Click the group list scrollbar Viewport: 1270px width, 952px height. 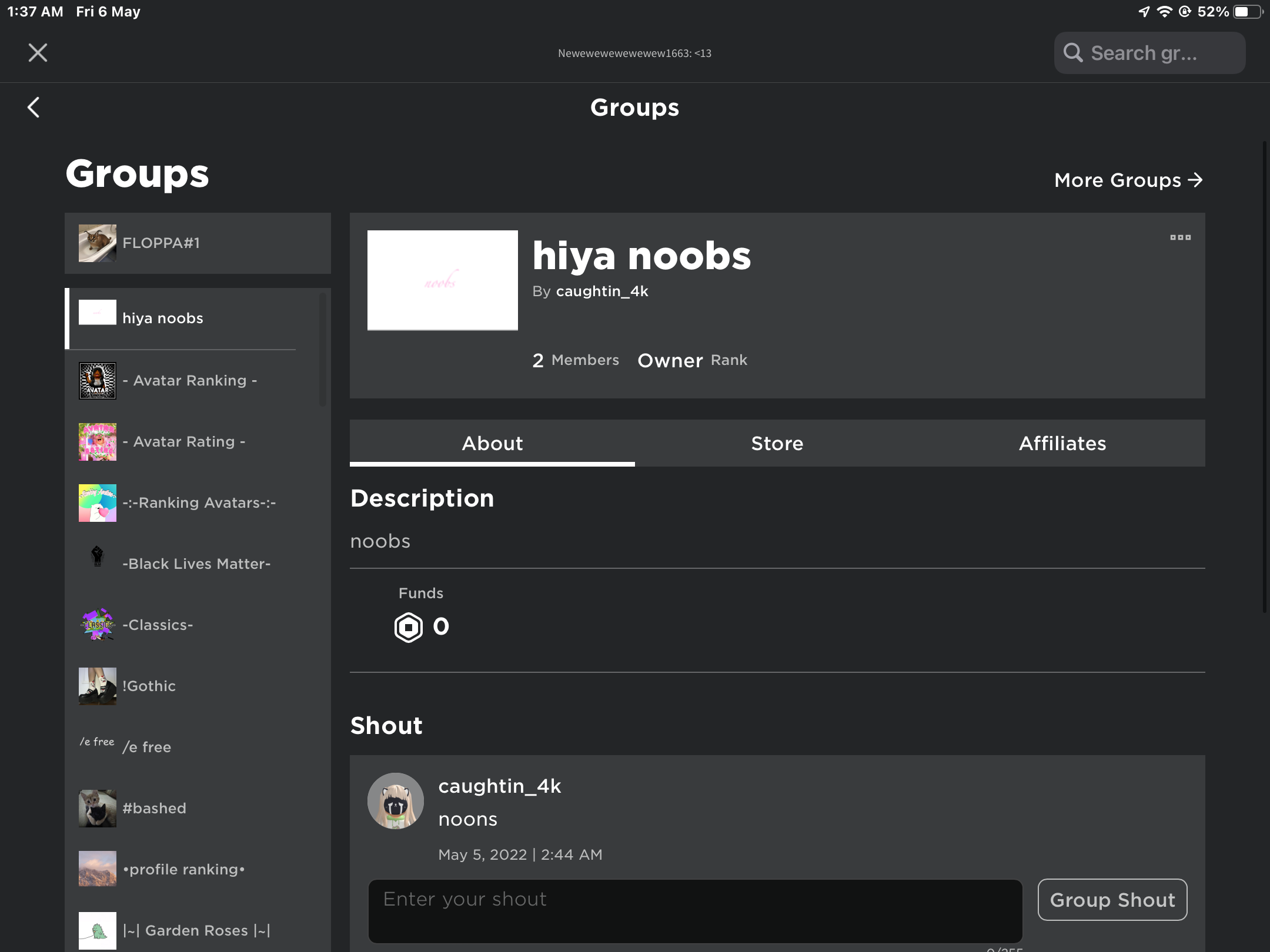[x=322, y=350]
